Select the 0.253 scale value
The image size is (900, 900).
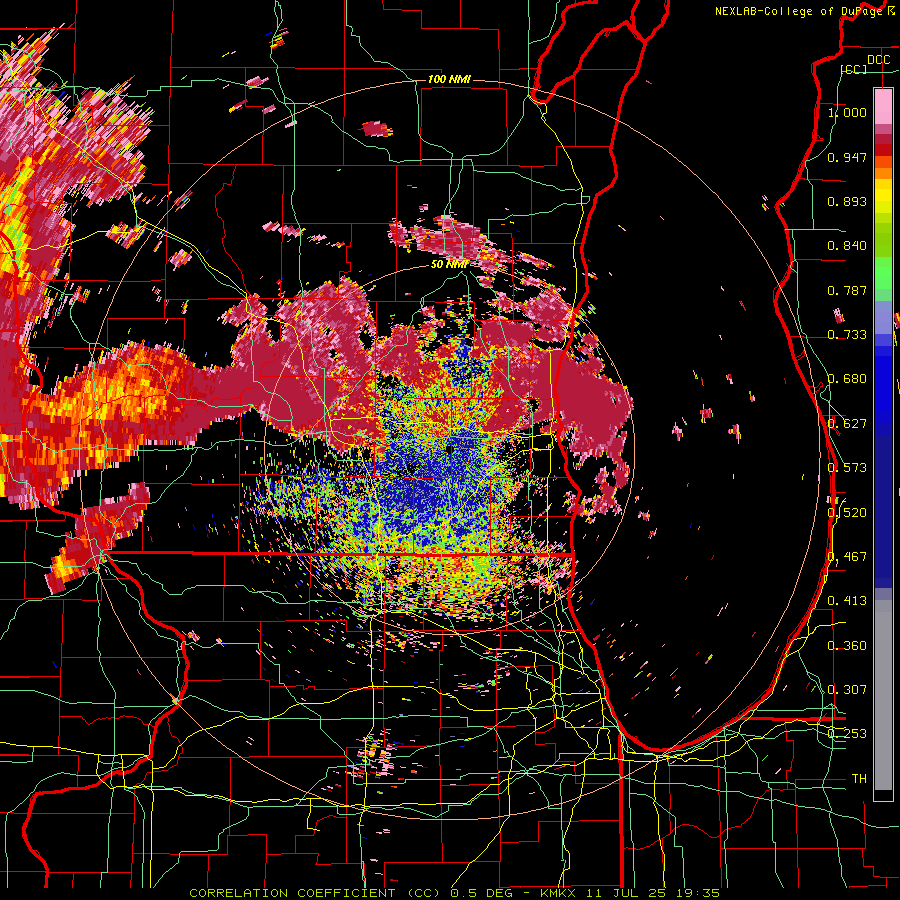(847, 734)
